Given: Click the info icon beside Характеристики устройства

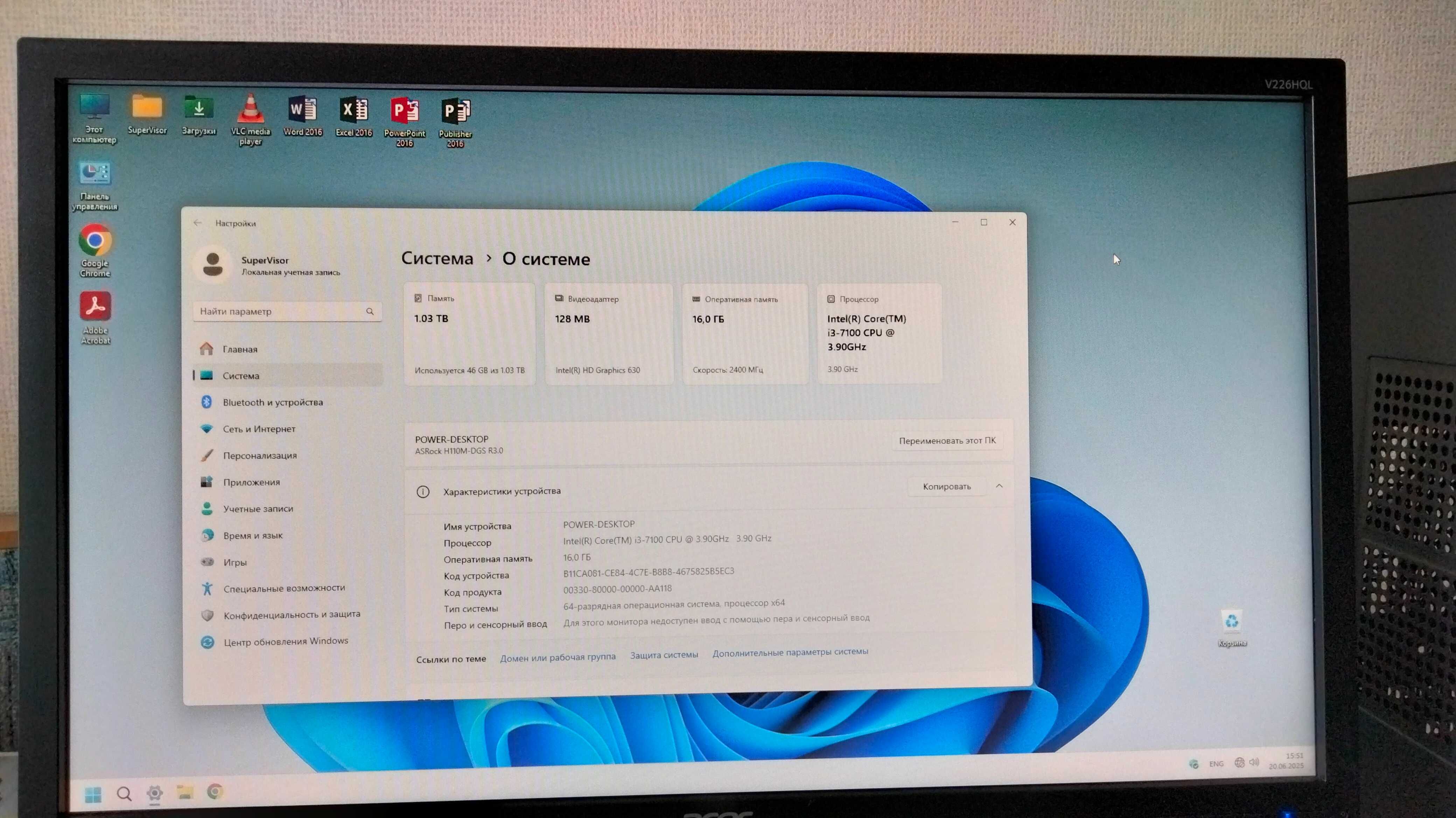Looking at the screenshot, I should 423,491.
